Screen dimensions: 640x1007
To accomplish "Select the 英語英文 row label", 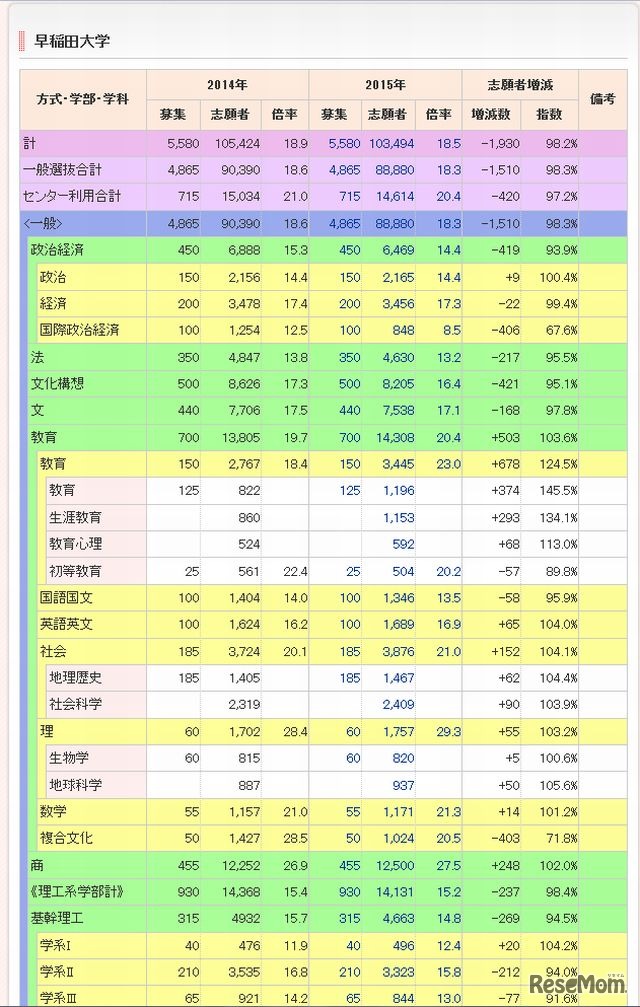I will click(x=66, y=624).
